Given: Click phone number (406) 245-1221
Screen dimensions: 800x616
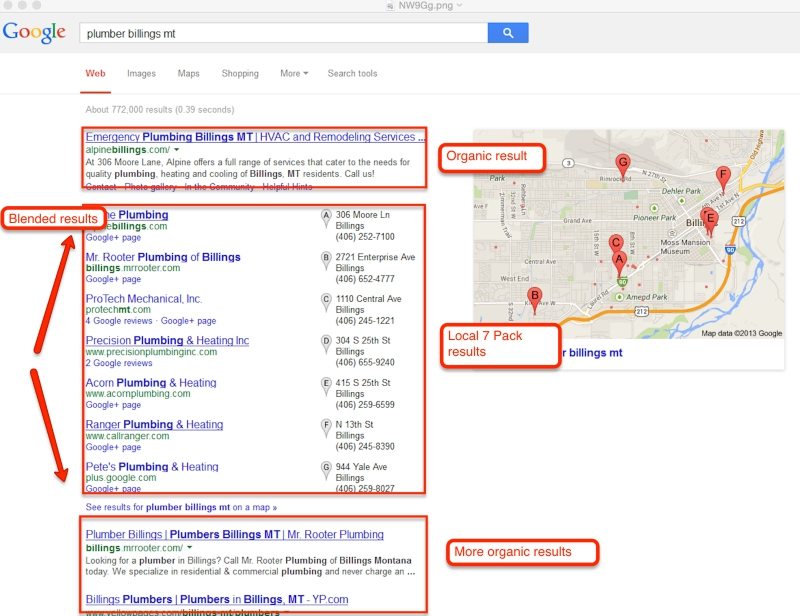Looking at the screenshot, I should point(365,321).
